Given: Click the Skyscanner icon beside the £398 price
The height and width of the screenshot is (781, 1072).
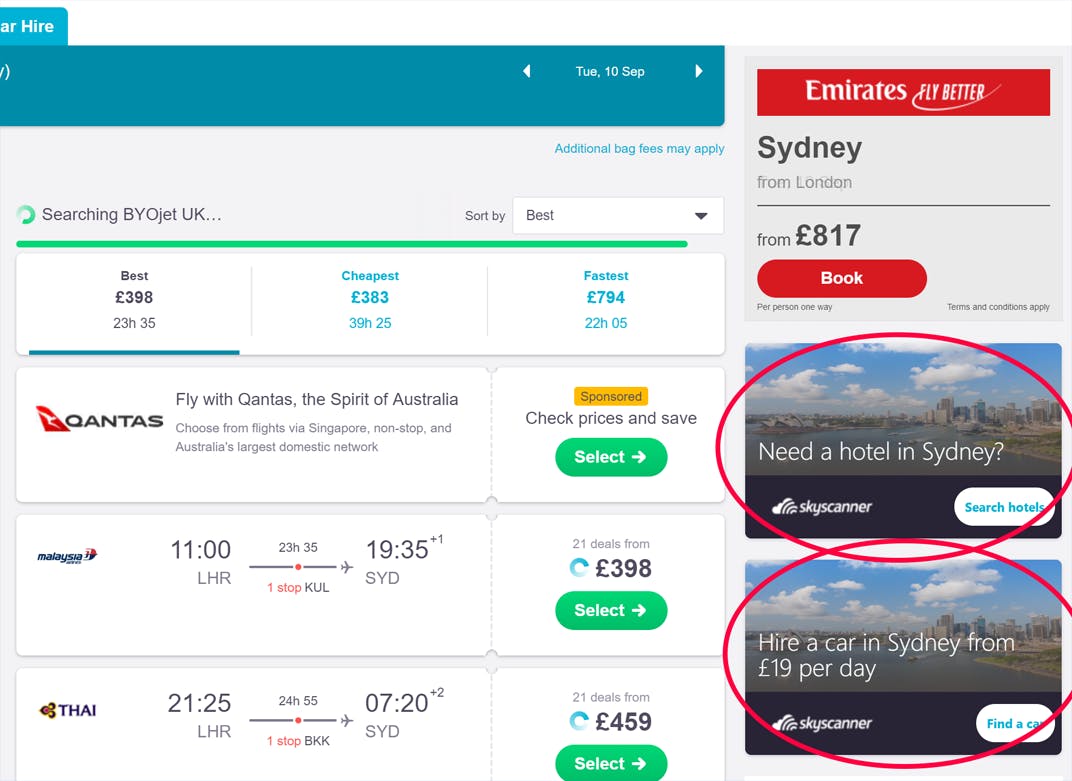Looking at the screenshot, I should coord(578,567).
